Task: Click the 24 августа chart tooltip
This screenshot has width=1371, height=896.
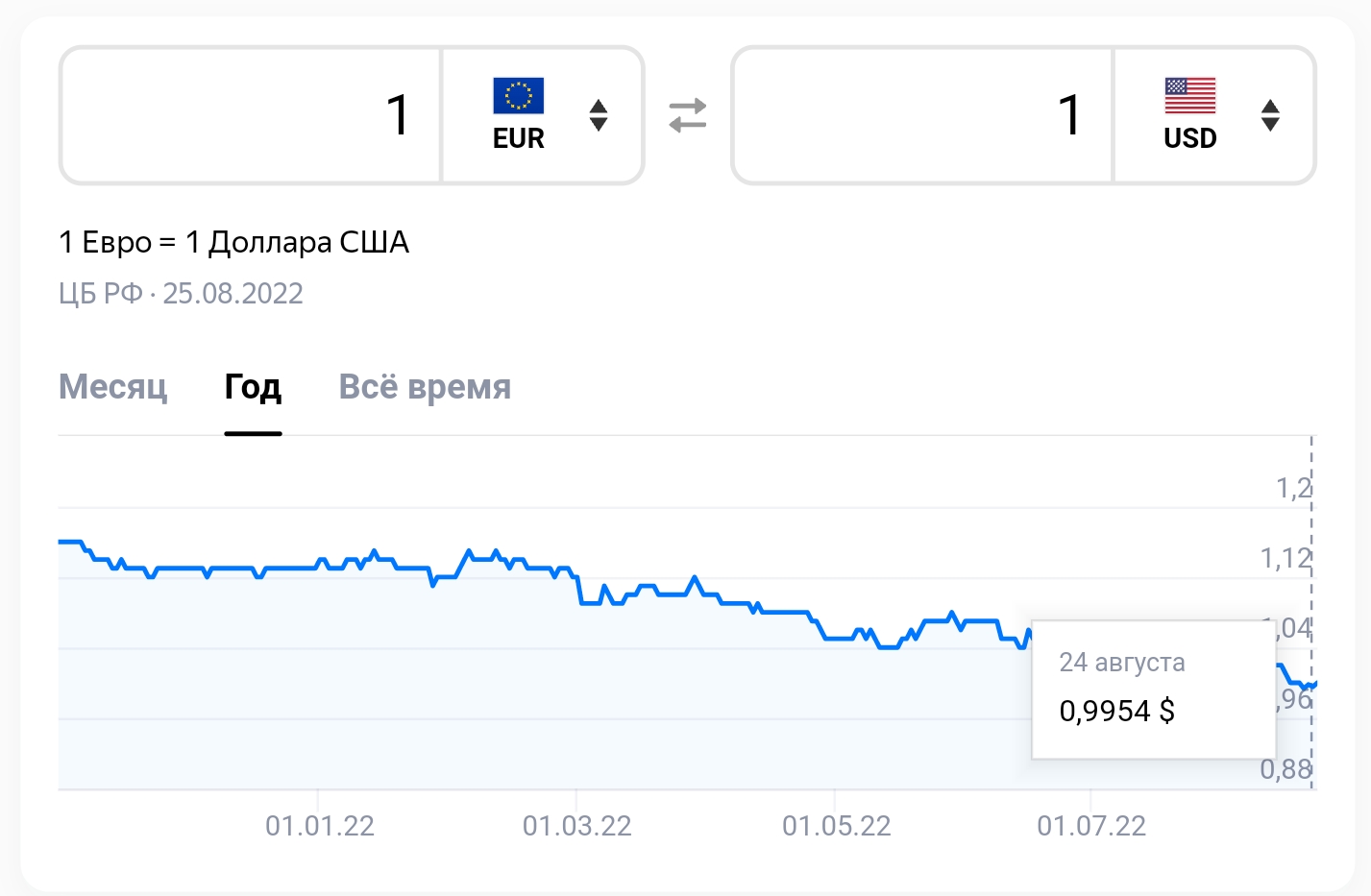Action: (1154, 690)
